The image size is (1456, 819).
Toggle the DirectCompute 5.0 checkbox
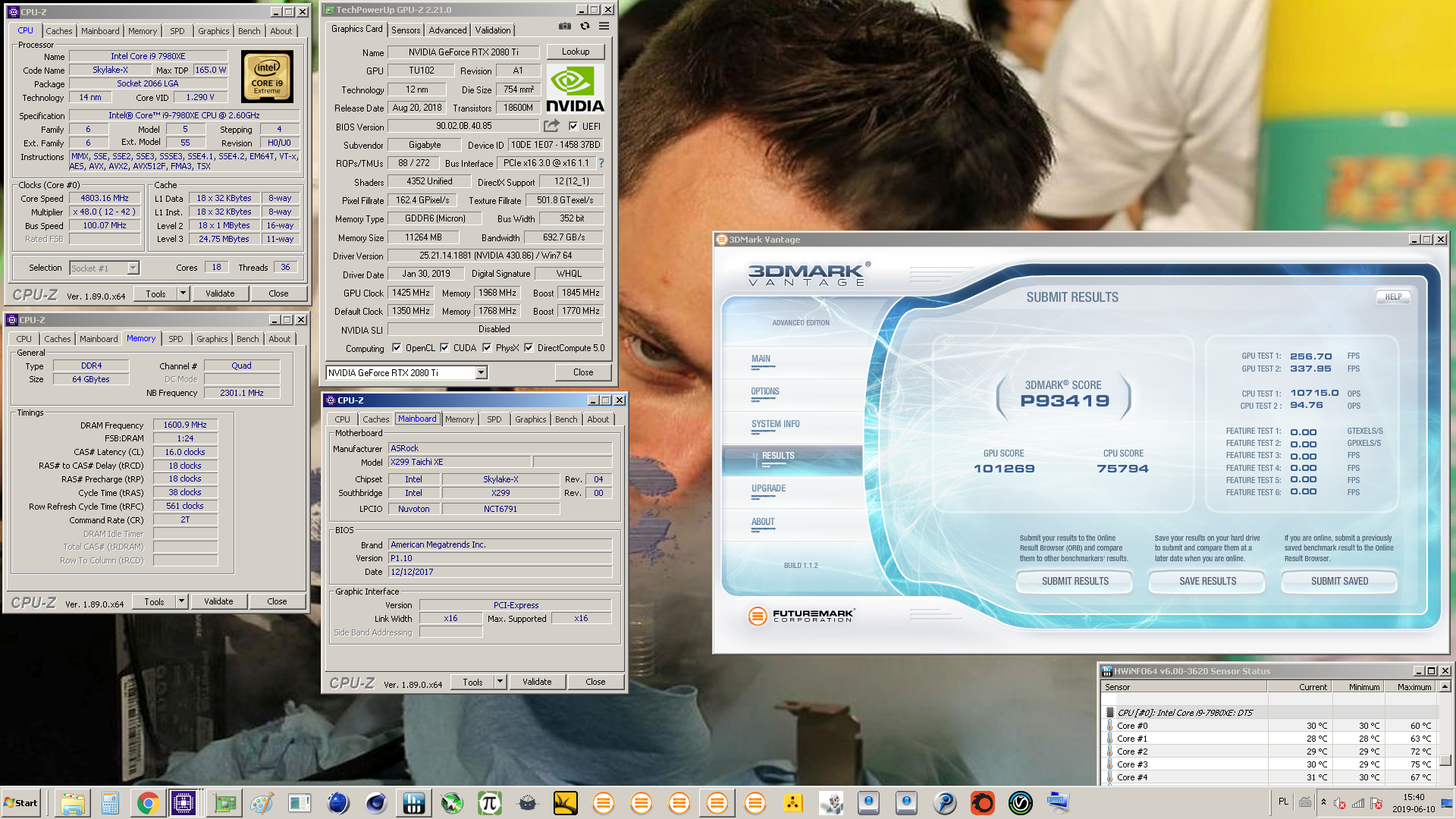529,348
